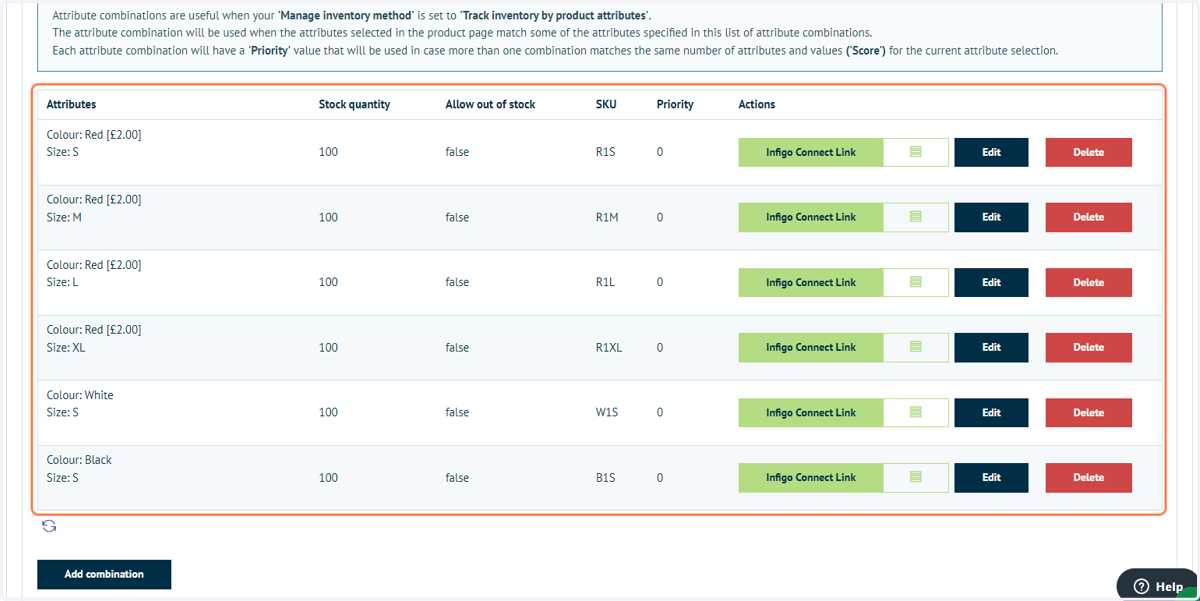
Task: Click false value in the W1S row
Action: (457, 412)
